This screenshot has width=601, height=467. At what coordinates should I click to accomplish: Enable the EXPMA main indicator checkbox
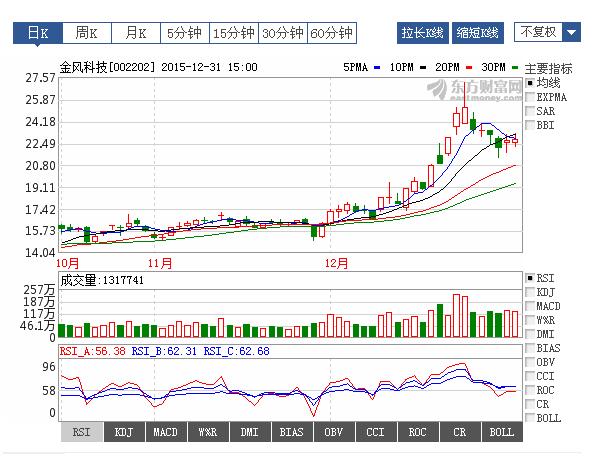point(530,97)
